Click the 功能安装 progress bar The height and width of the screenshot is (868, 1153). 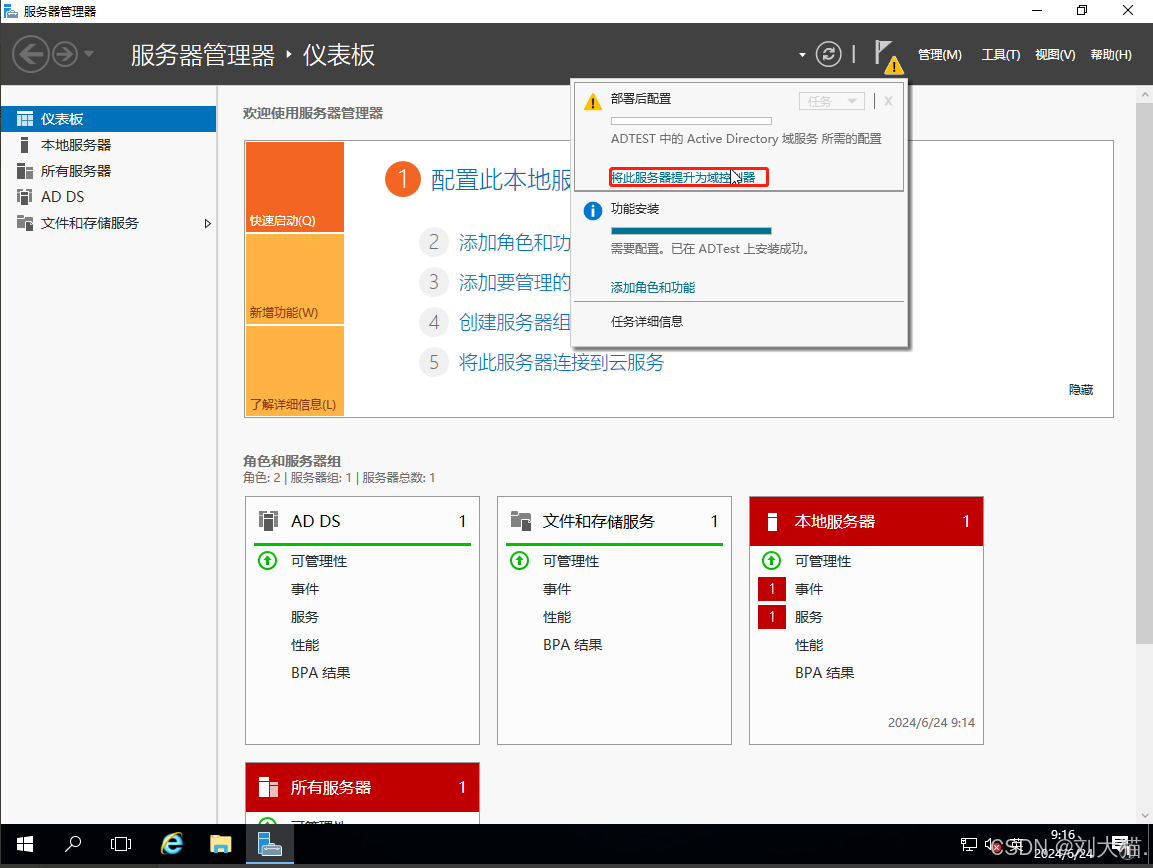(x=691, y=231)
